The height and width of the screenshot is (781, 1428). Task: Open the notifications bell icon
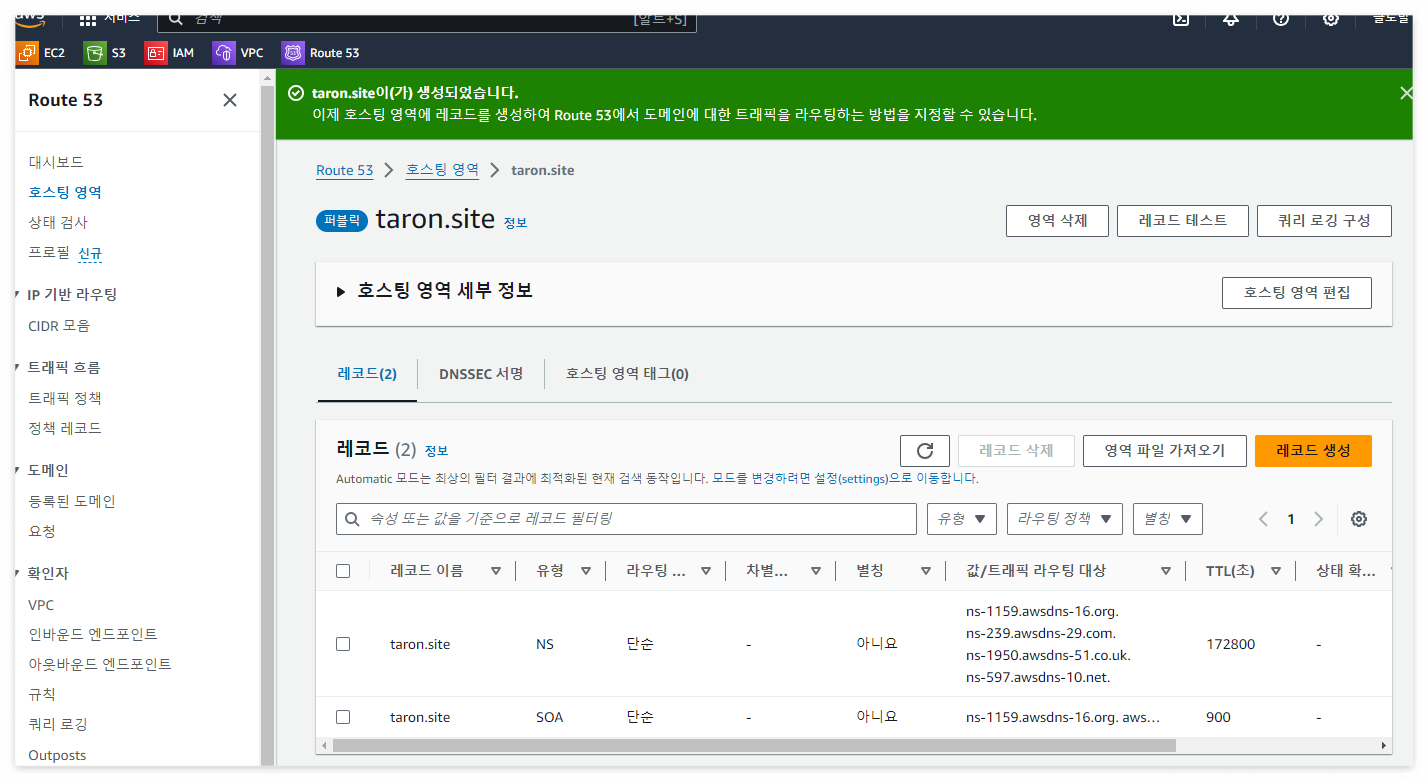(x=1231, y=19)
